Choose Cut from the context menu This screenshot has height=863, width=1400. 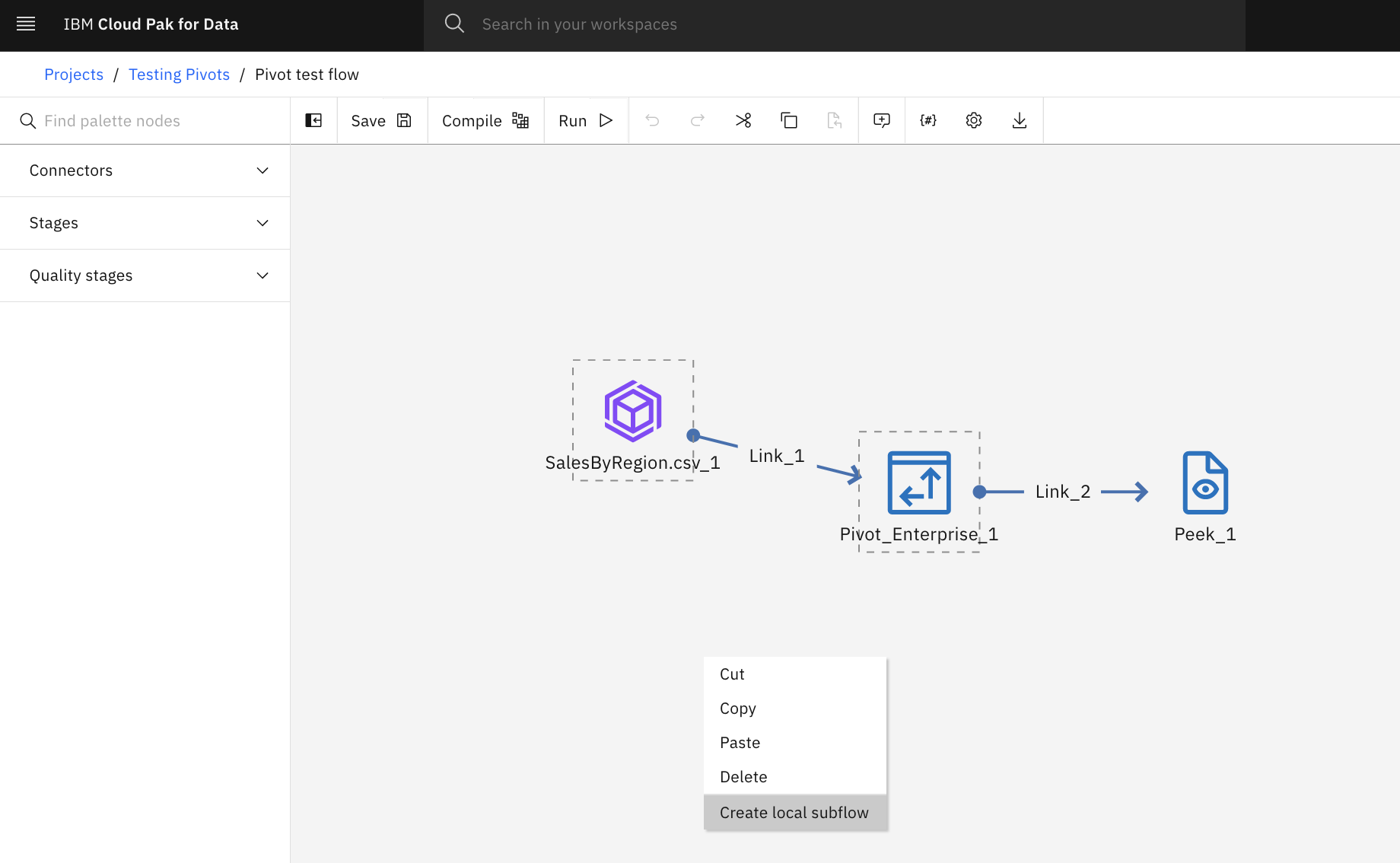[795, 674]
